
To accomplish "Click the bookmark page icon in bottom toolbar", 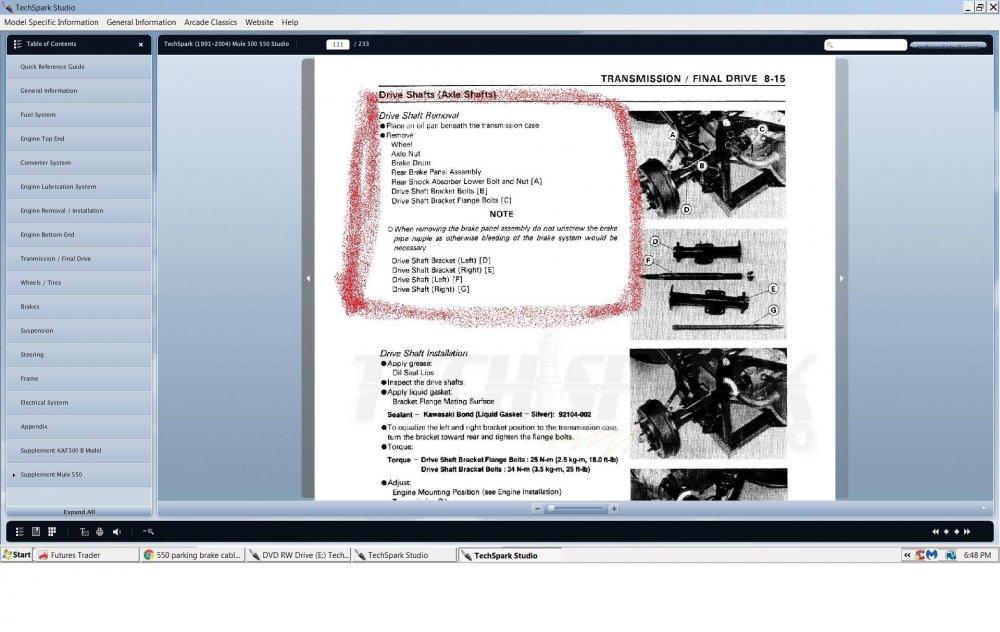I will (x=36, y=532).
